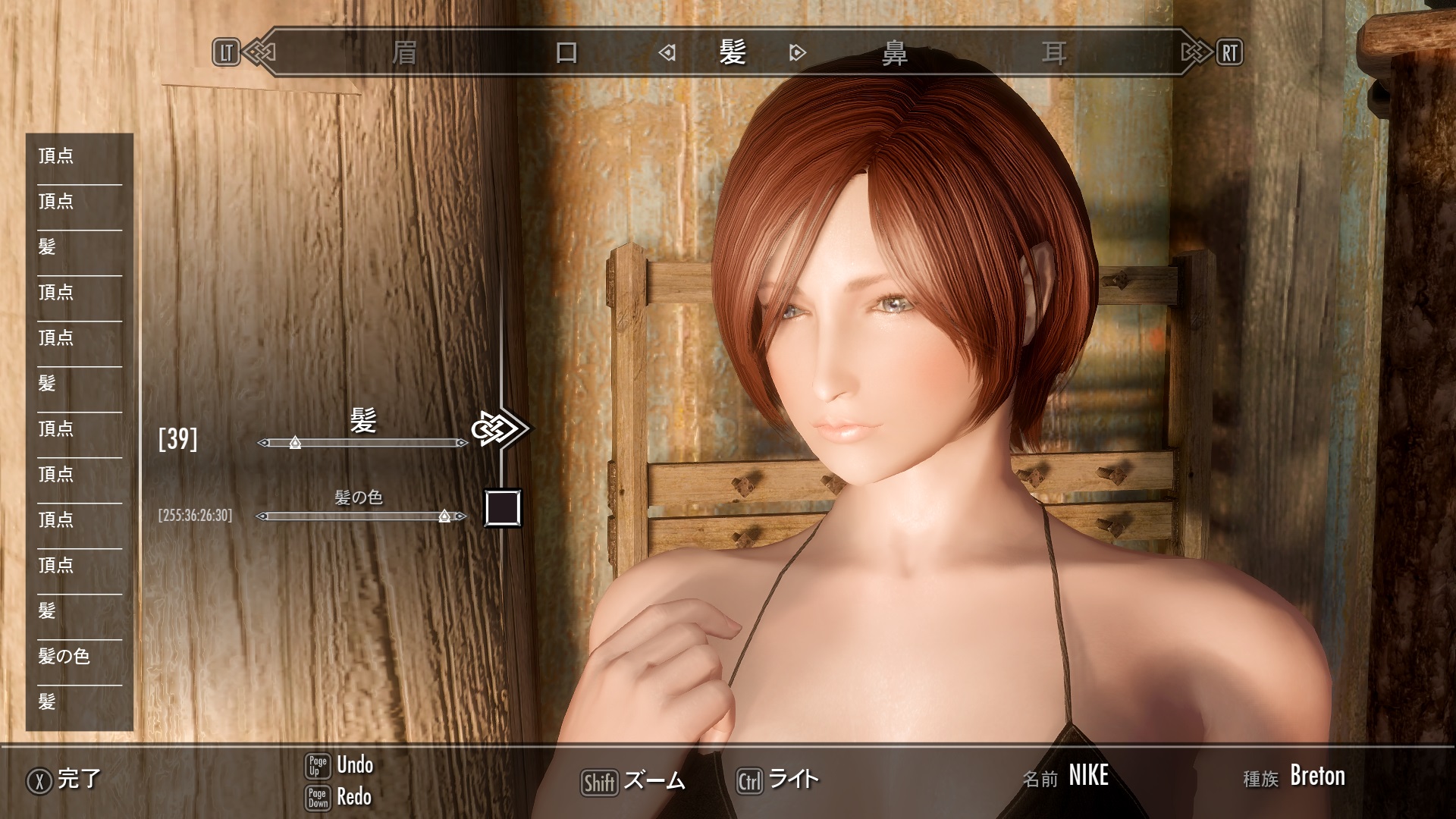1456x819 pixels.
Task: Click the 髪の色 slider's right increase arrow
Action: tap(462, 516)
